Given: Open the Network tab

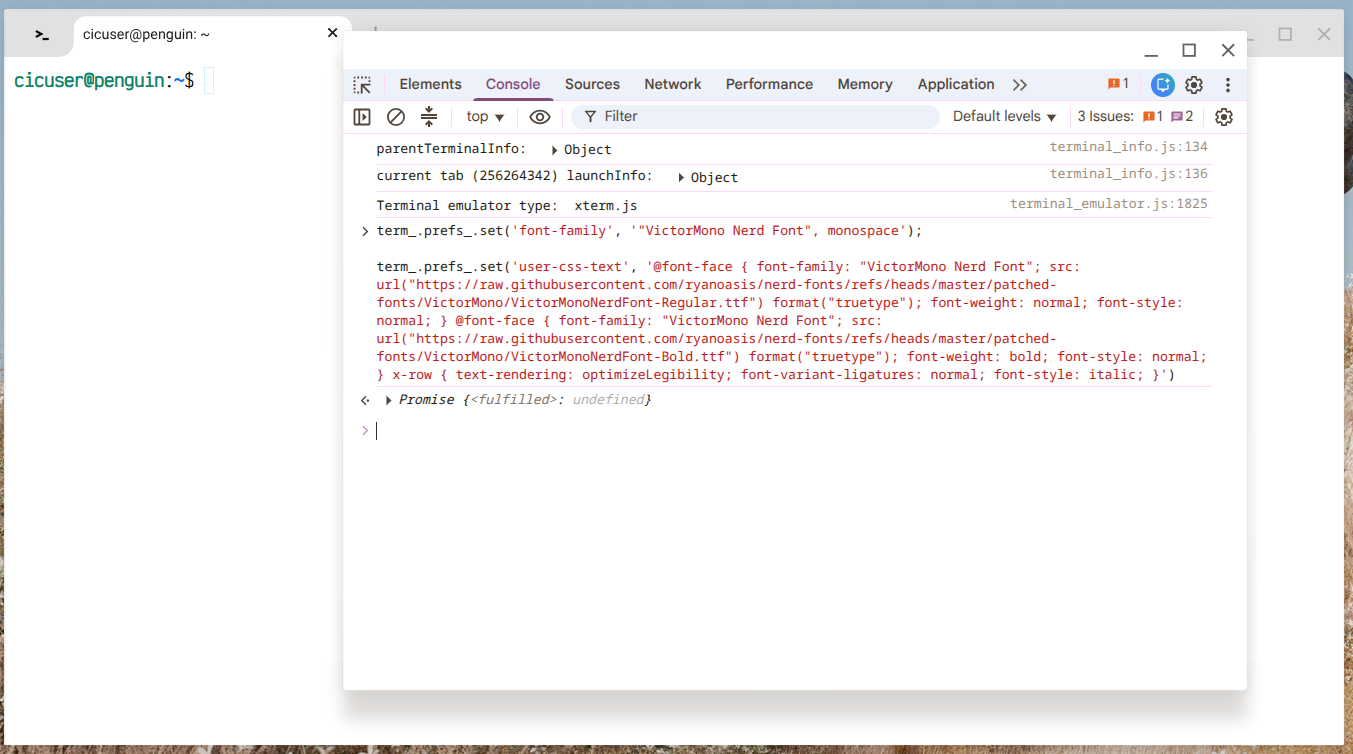Looking at the screenshot, I should click(673, 85).
